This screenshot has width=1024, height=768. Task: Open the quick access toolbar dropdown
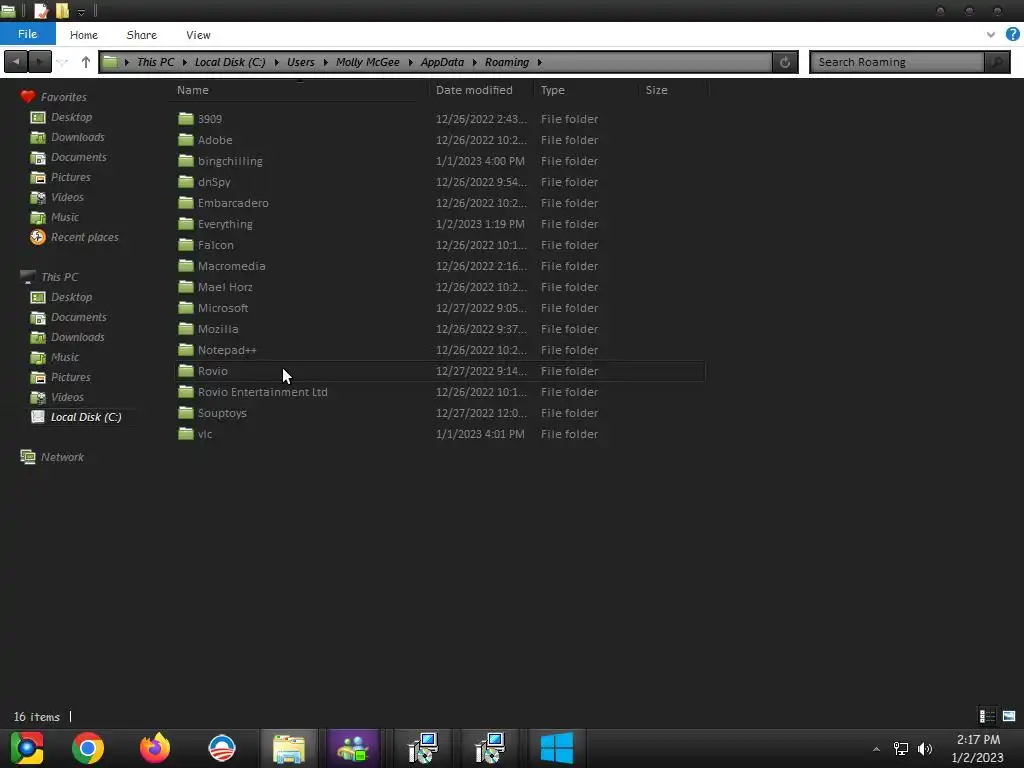[81, 12]
